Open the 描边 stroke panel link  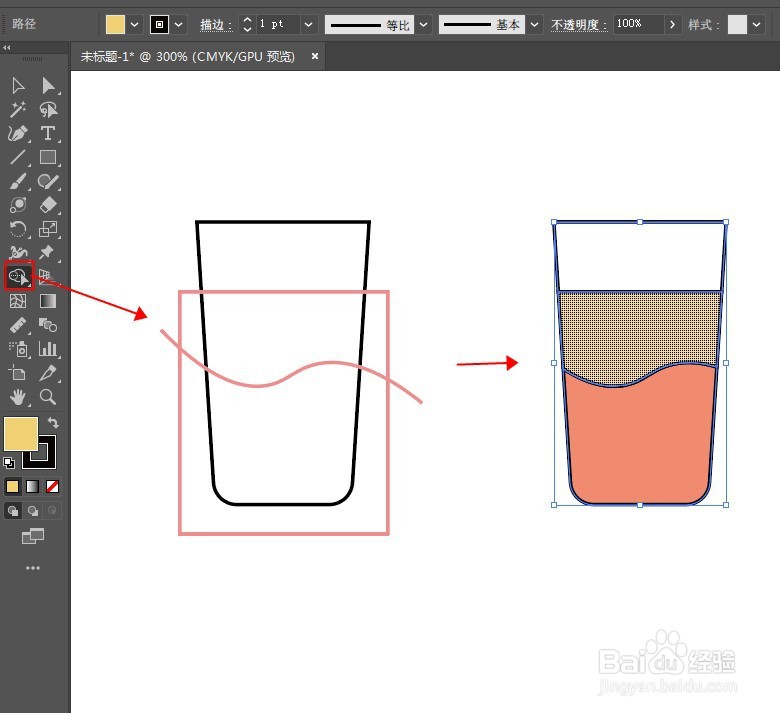point(216,24)
